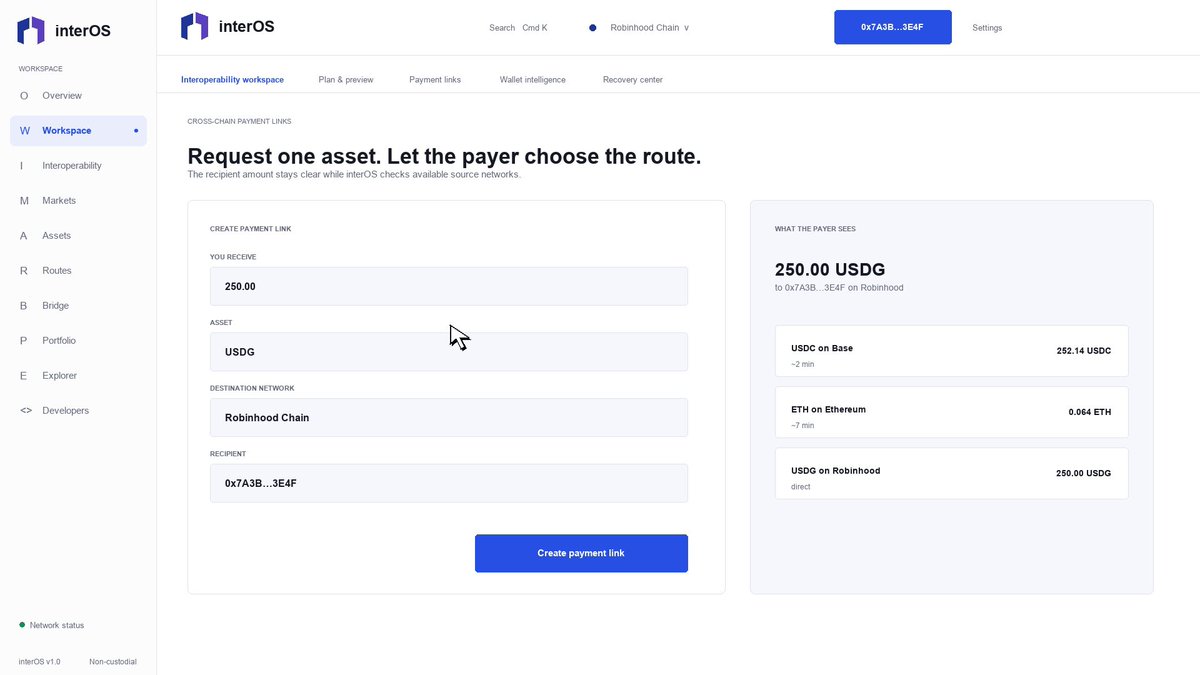This screenshot has height=675, width=1200.
Task: Click the Developers code-brackets icon
Action: point(25,411)
